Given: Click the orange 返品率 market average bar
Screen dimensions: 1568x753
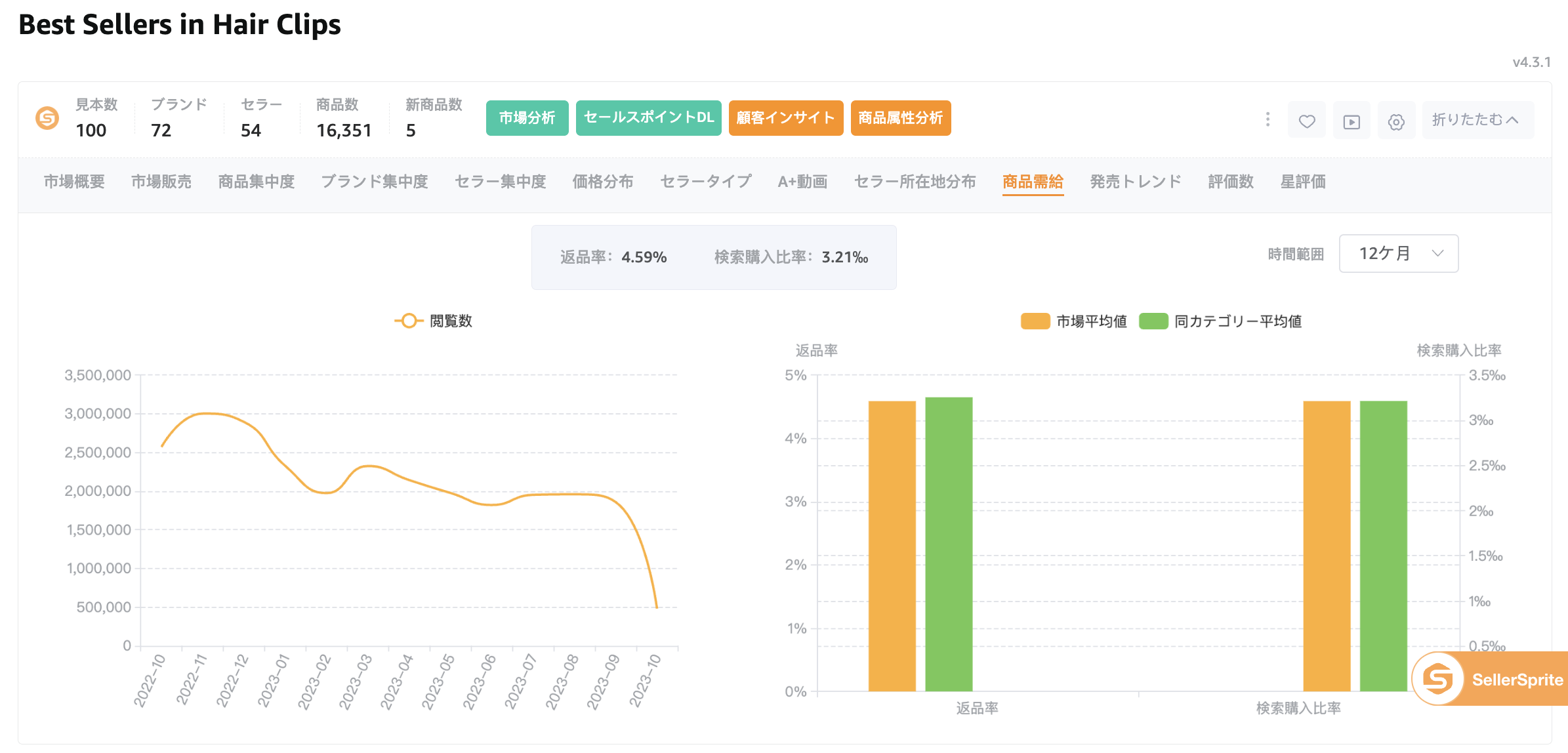Looking at the screenshot, I should 892,546.
